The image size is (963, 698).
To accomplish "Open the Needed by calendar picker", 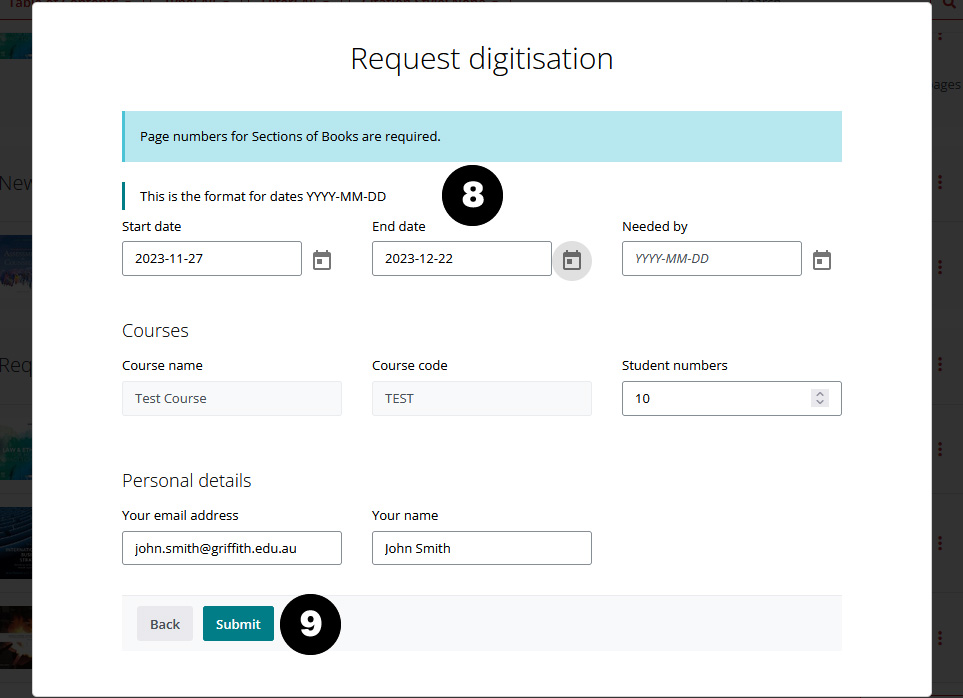I will (x=821, y=260).
